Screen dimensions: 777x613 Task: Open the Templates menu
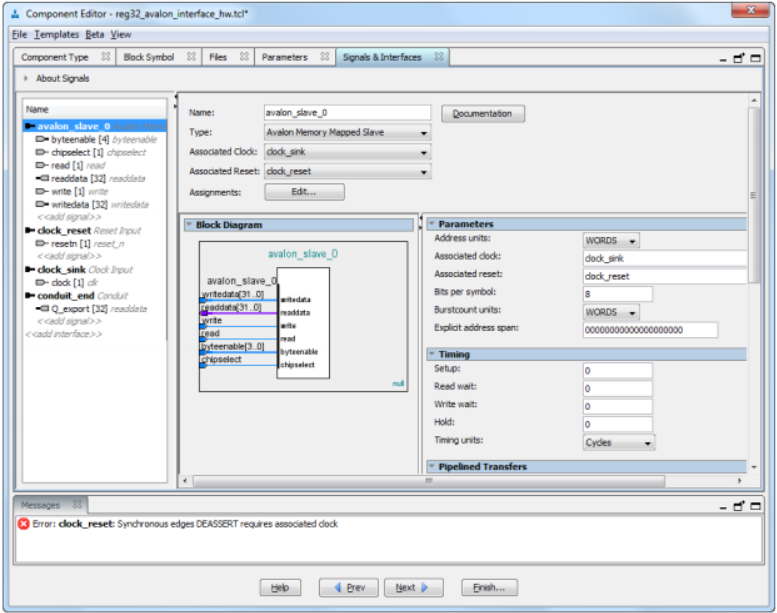[x=56, y=34]
